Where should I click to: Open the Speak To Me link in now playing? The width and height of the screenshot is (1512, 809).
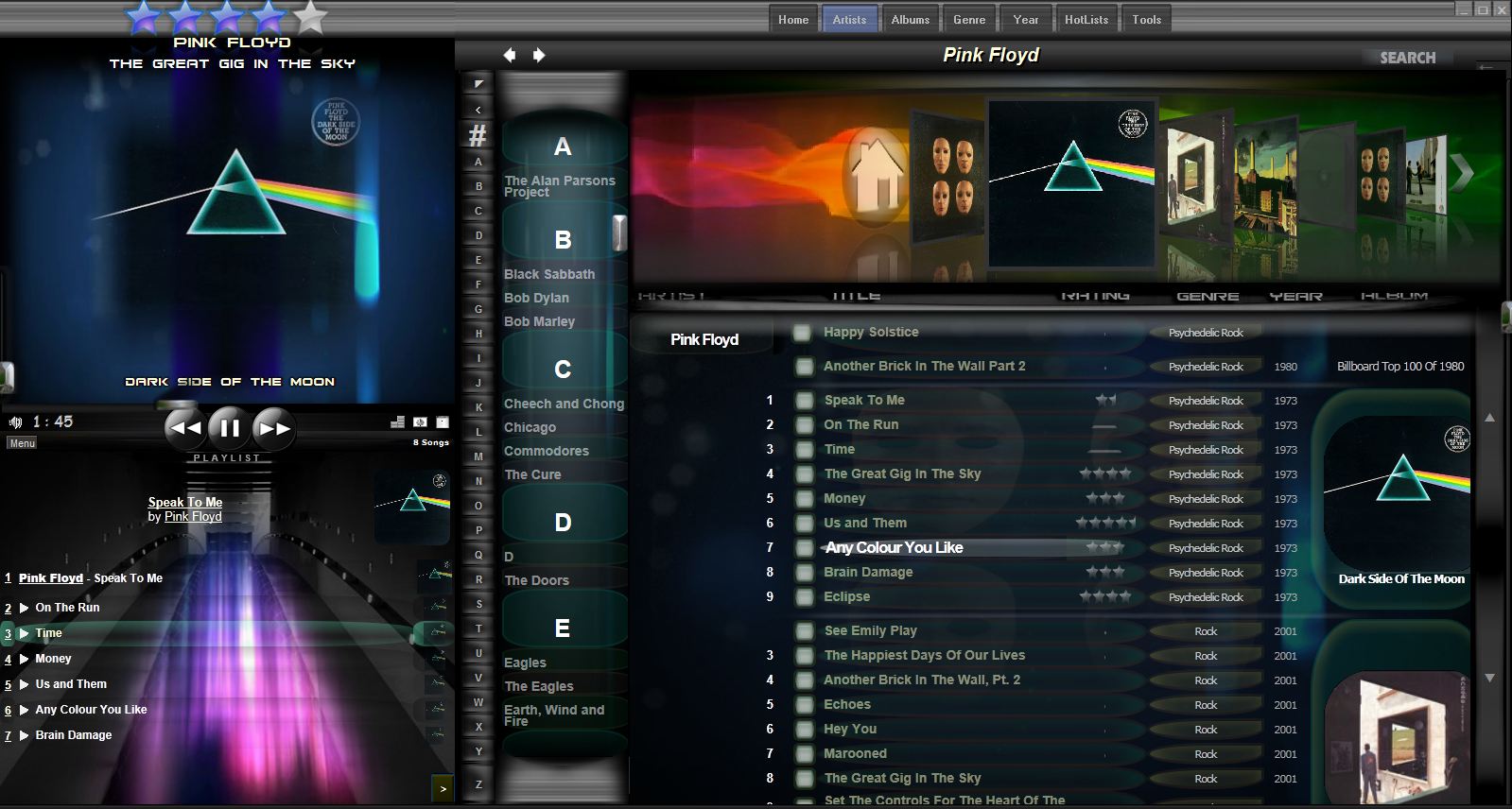[x=185, y=502]
